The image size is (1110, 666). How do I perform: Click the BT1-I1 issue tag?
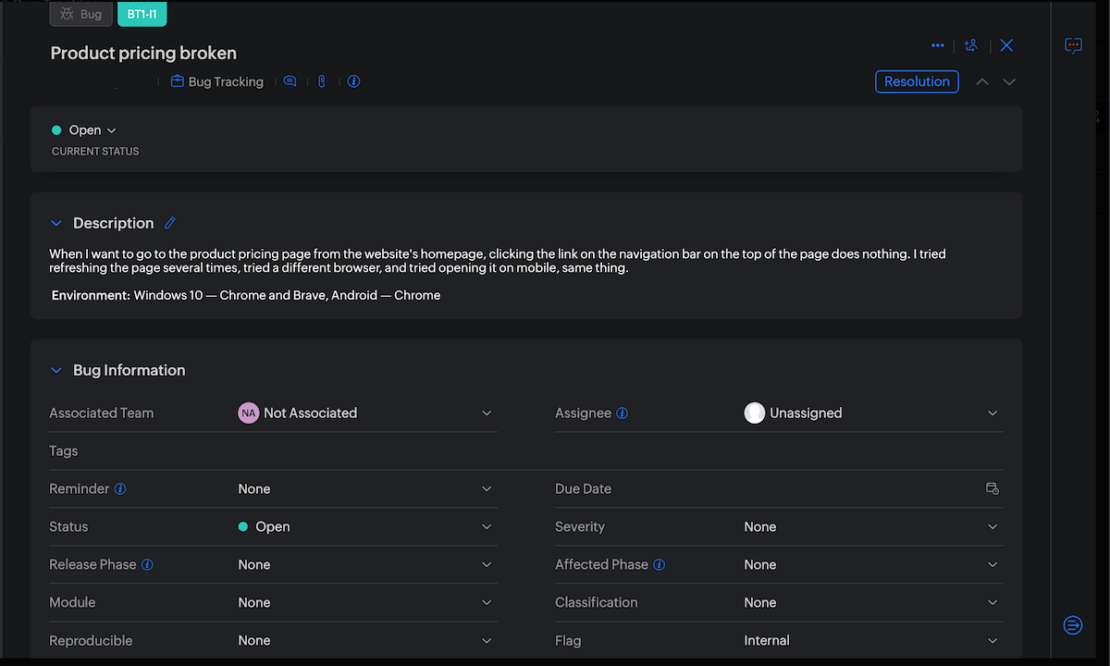[x=142, y=14]
